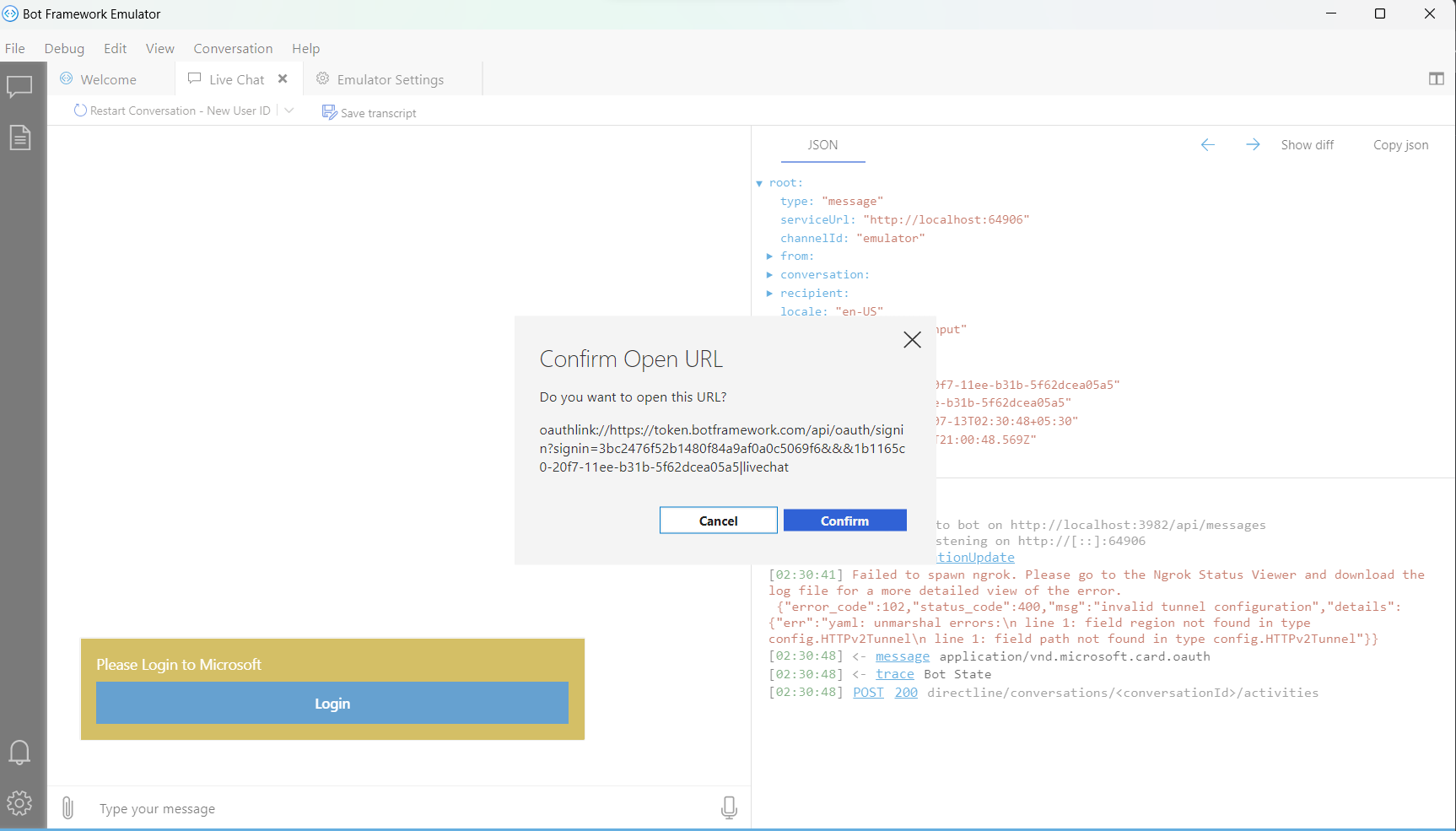Click the trace link in the log

click(894, 673)
